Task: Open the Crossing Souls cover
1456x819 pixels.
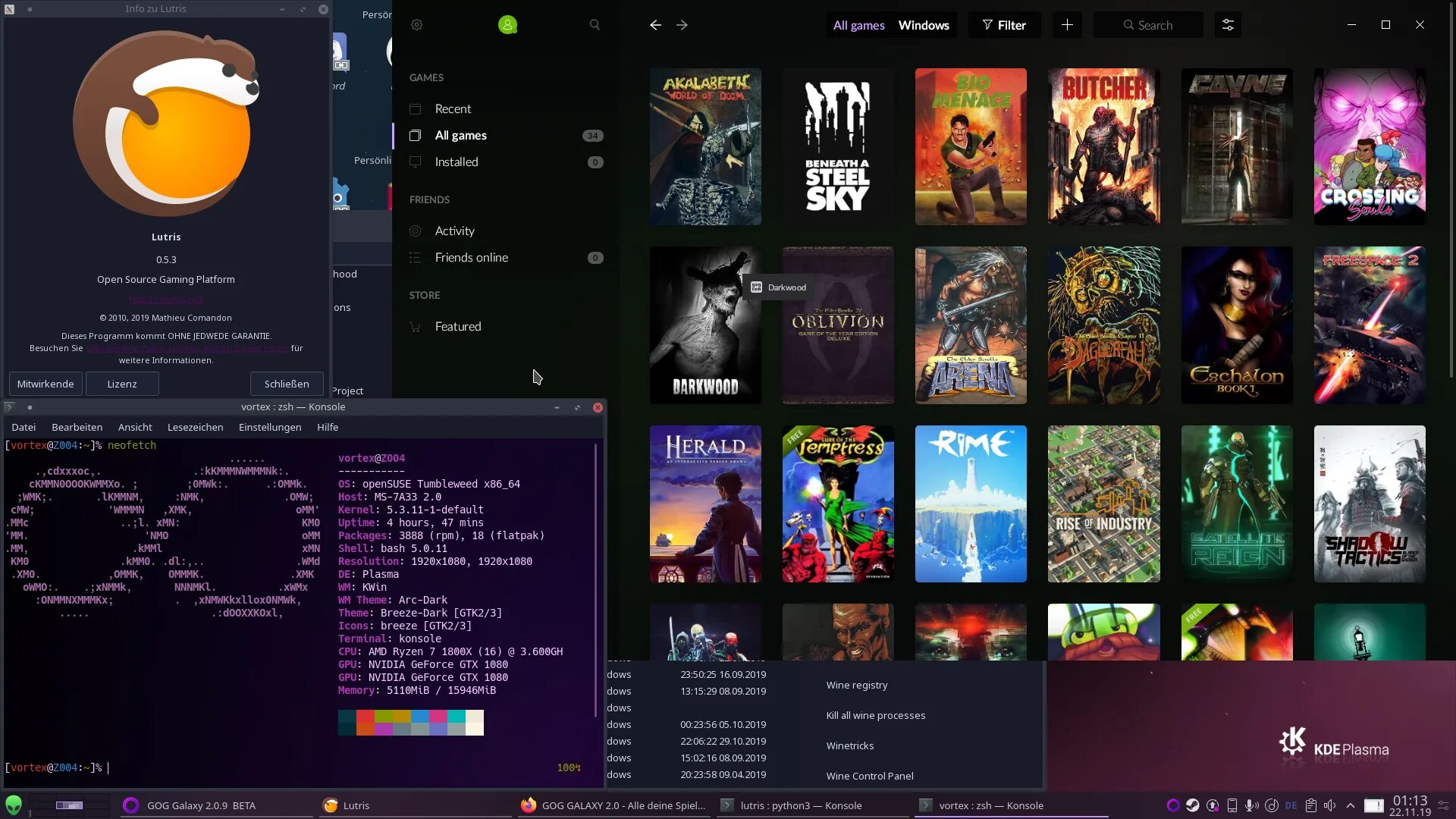Action: point(1370,146)
